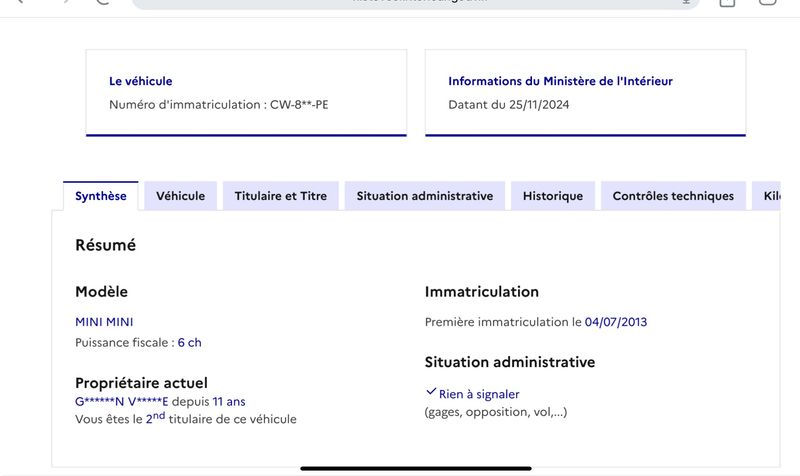Click first registration date 04/07/2013
Image resolution: width=800 pixels, height=476 pixels.
pos(616,322)
